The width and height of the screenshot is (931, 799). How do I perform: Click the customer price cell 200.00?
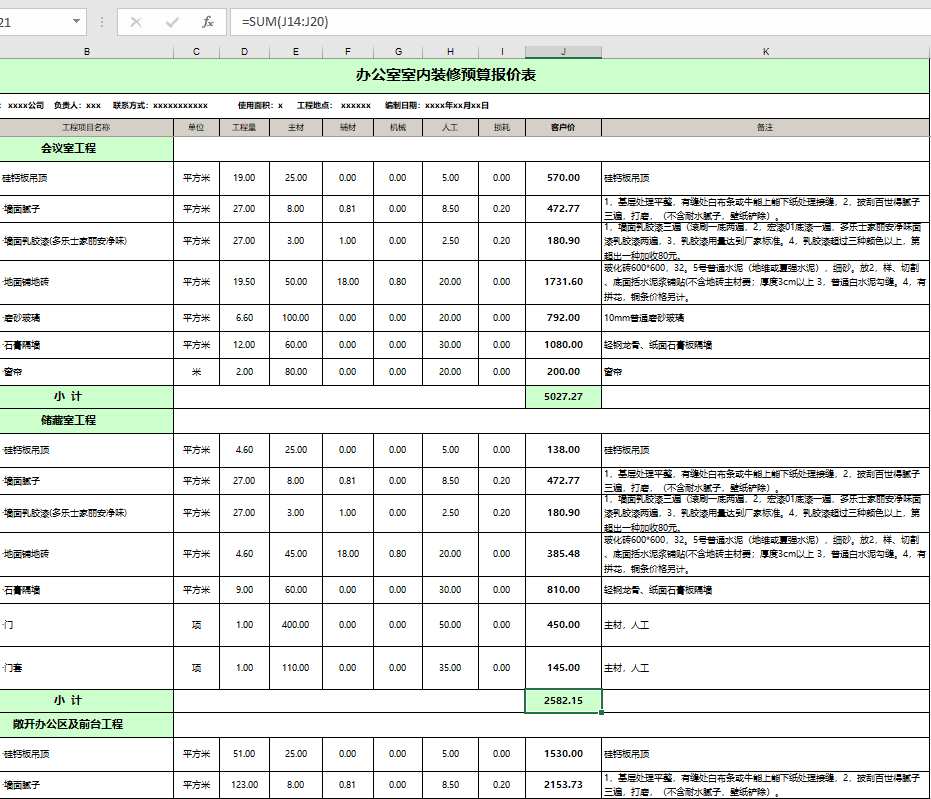[563, 372]
